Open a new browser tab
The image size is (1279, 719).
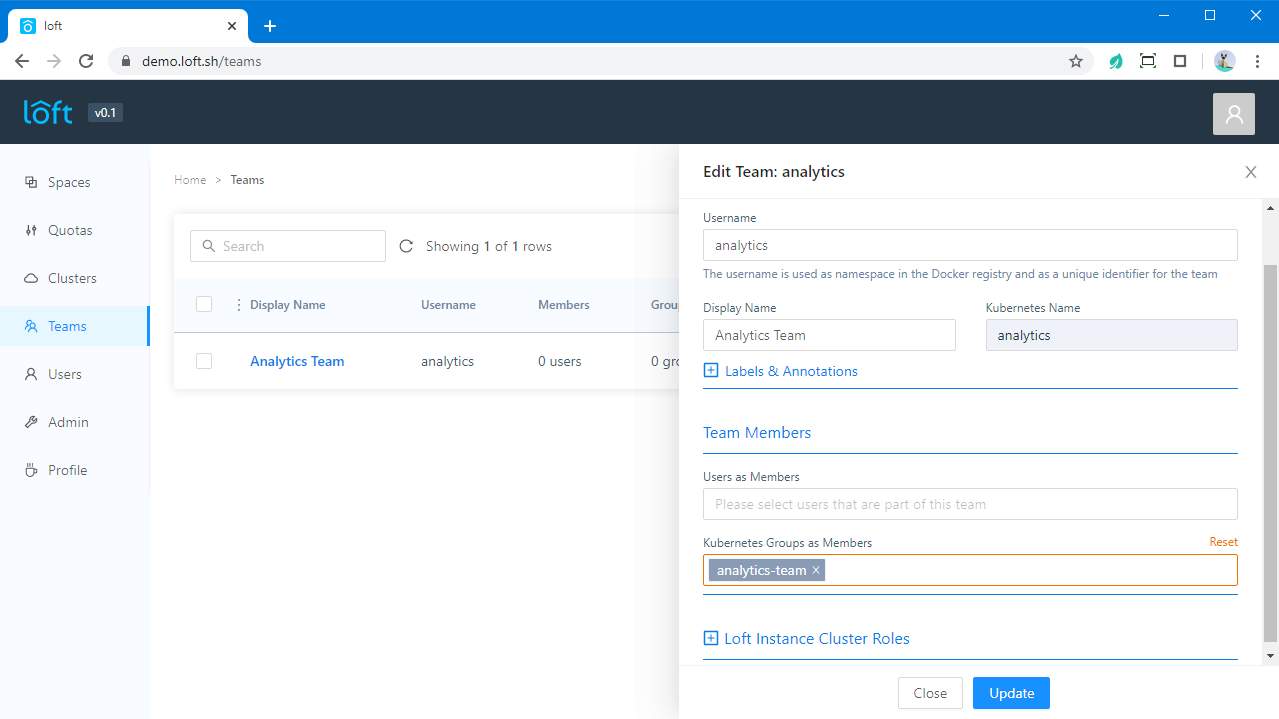point(270,26)
